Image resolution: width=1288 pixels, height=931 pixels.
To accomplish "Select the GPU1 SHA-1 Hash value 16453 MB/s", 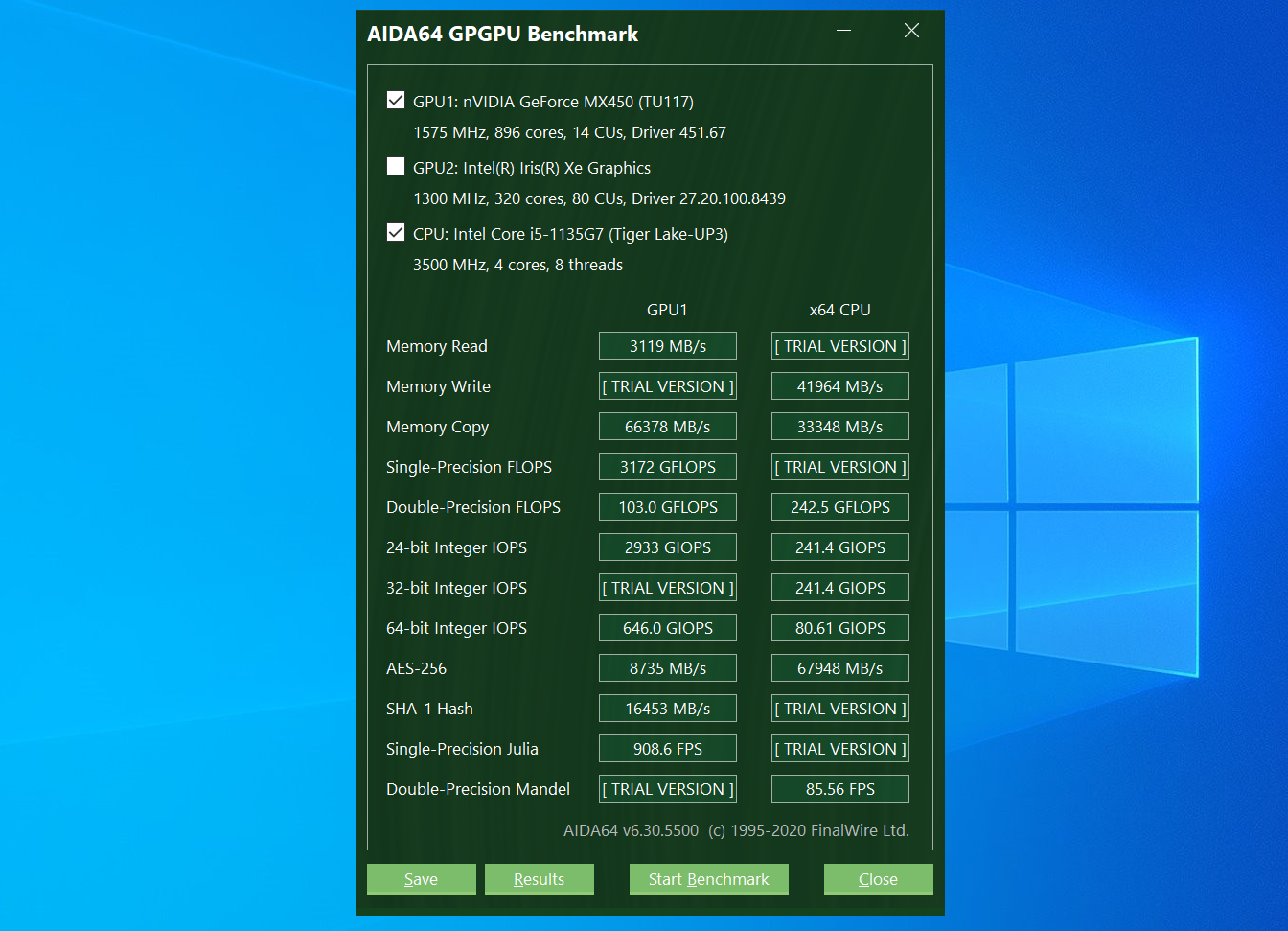I will coord(668,709).
